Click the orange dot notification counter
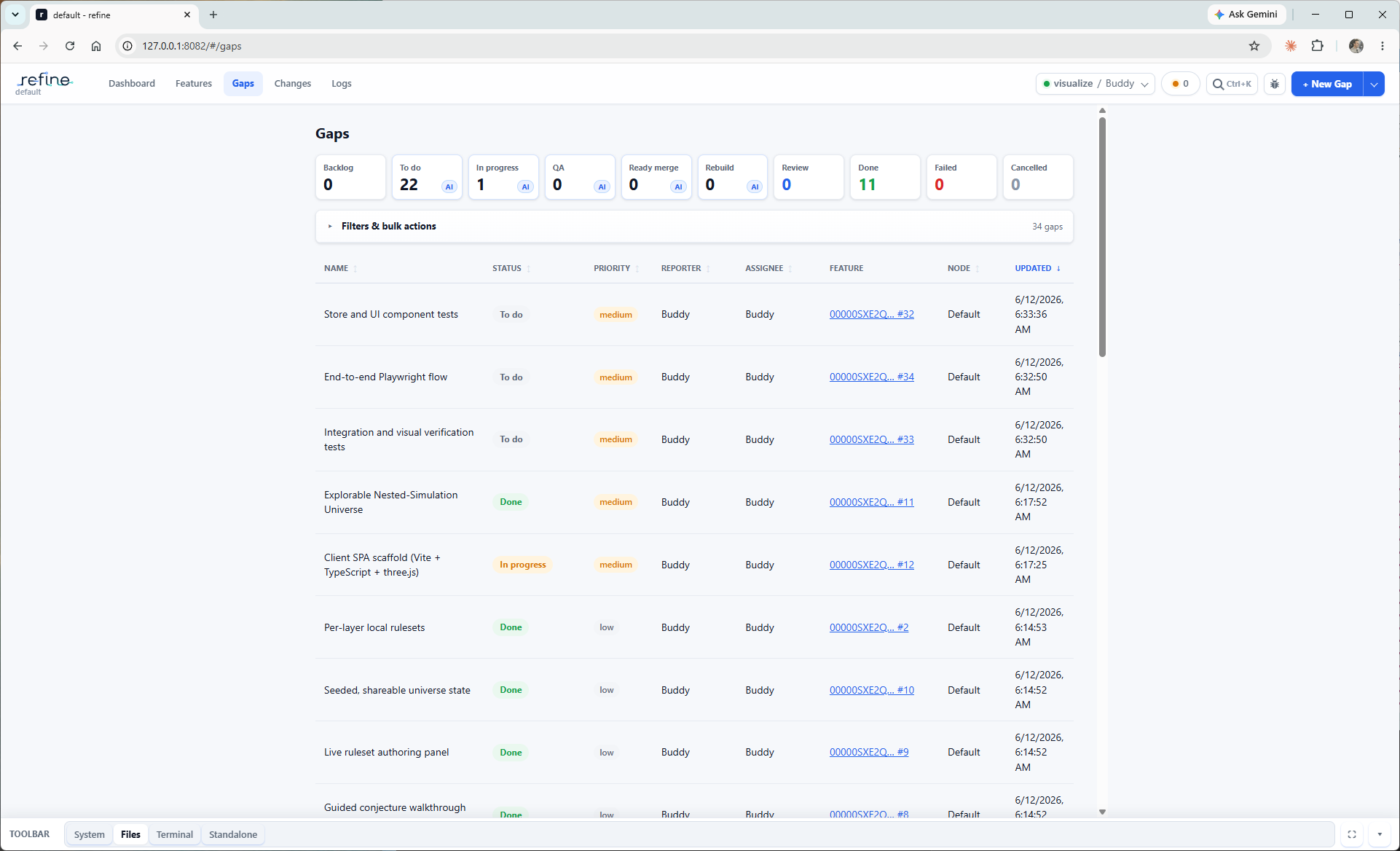Image resolution: width=1400 pixels, height=851 pixels. coord(1181,84)
